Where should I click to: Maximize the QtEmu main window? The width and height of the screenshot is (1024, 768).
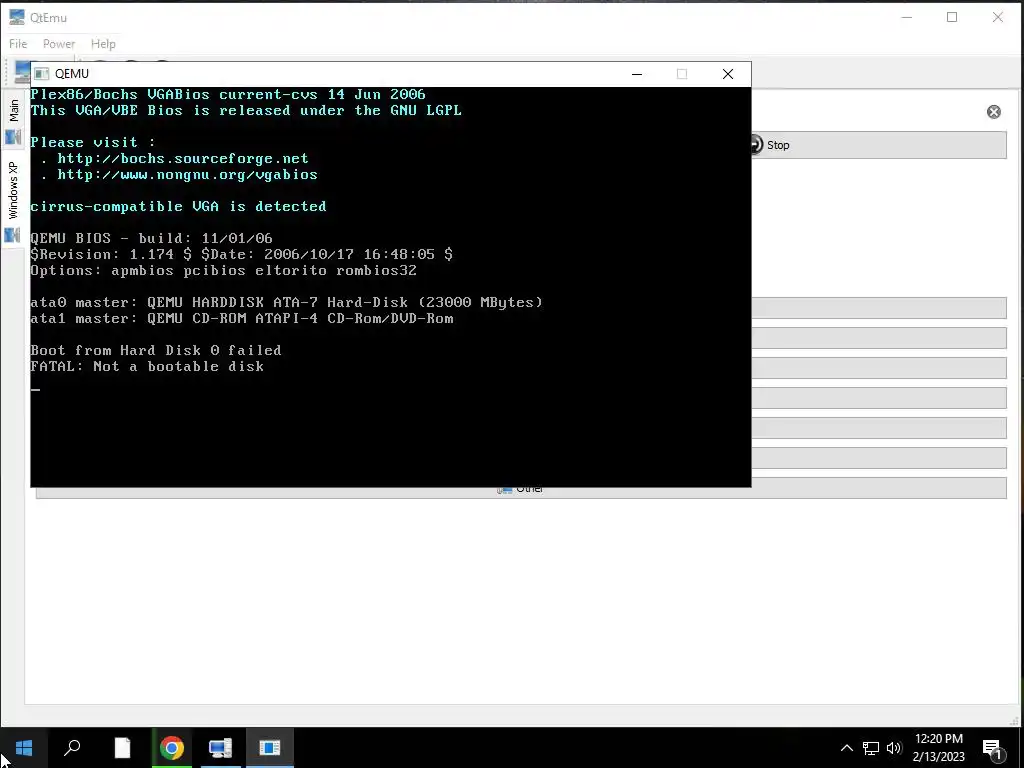pos(952,18)
